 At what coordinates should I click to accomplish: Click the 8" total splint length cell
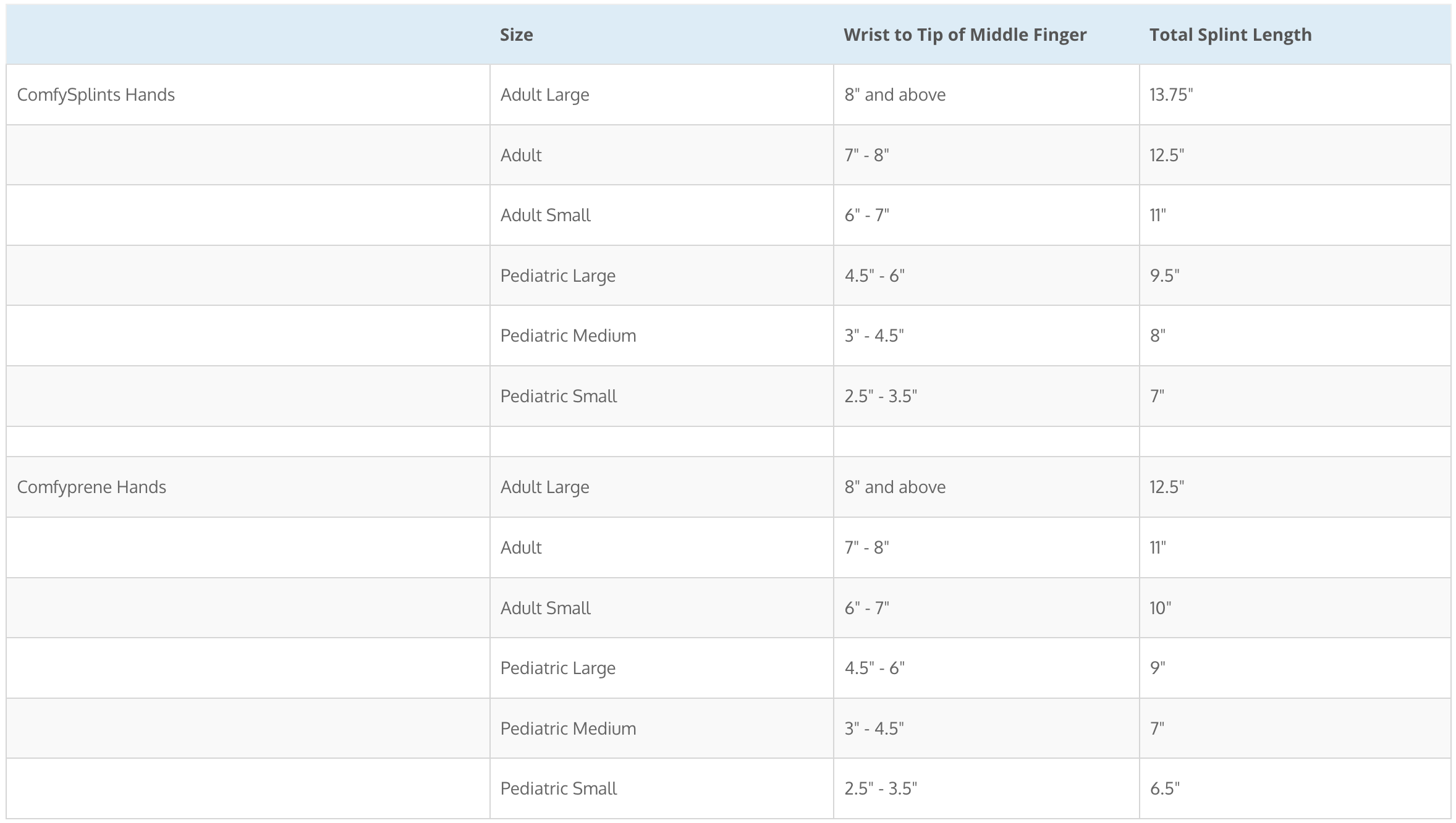click(x=1295, y=336)
